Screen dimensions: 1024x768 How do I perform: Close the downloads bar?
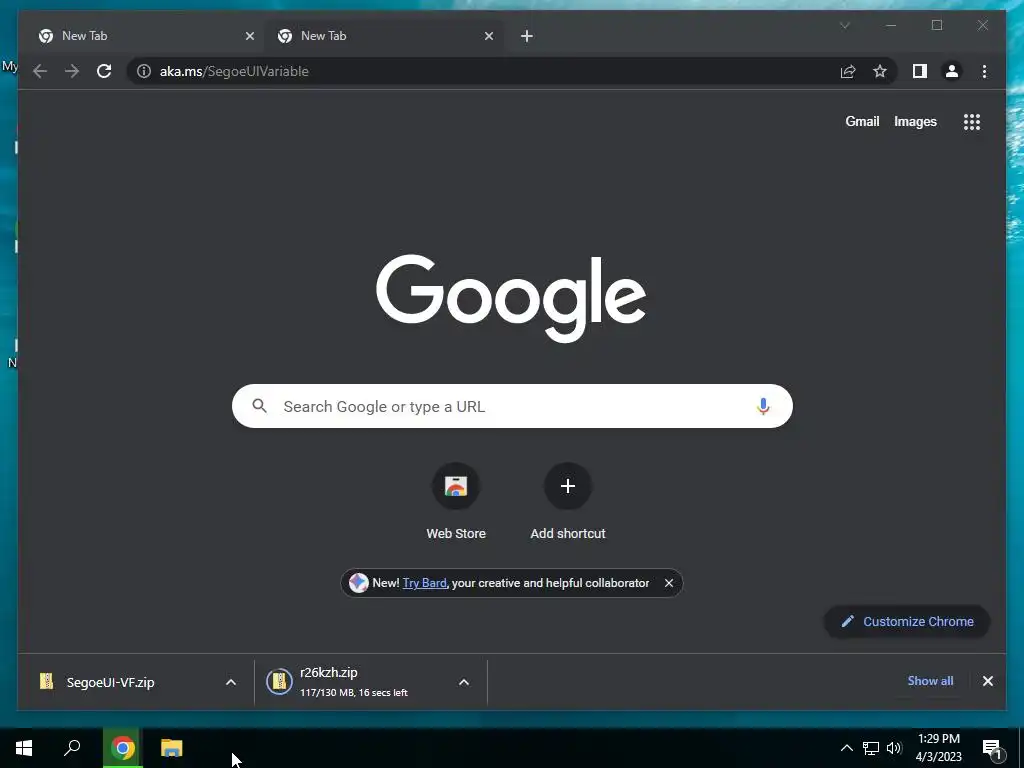pyautogui.click(x=987, y=681)
